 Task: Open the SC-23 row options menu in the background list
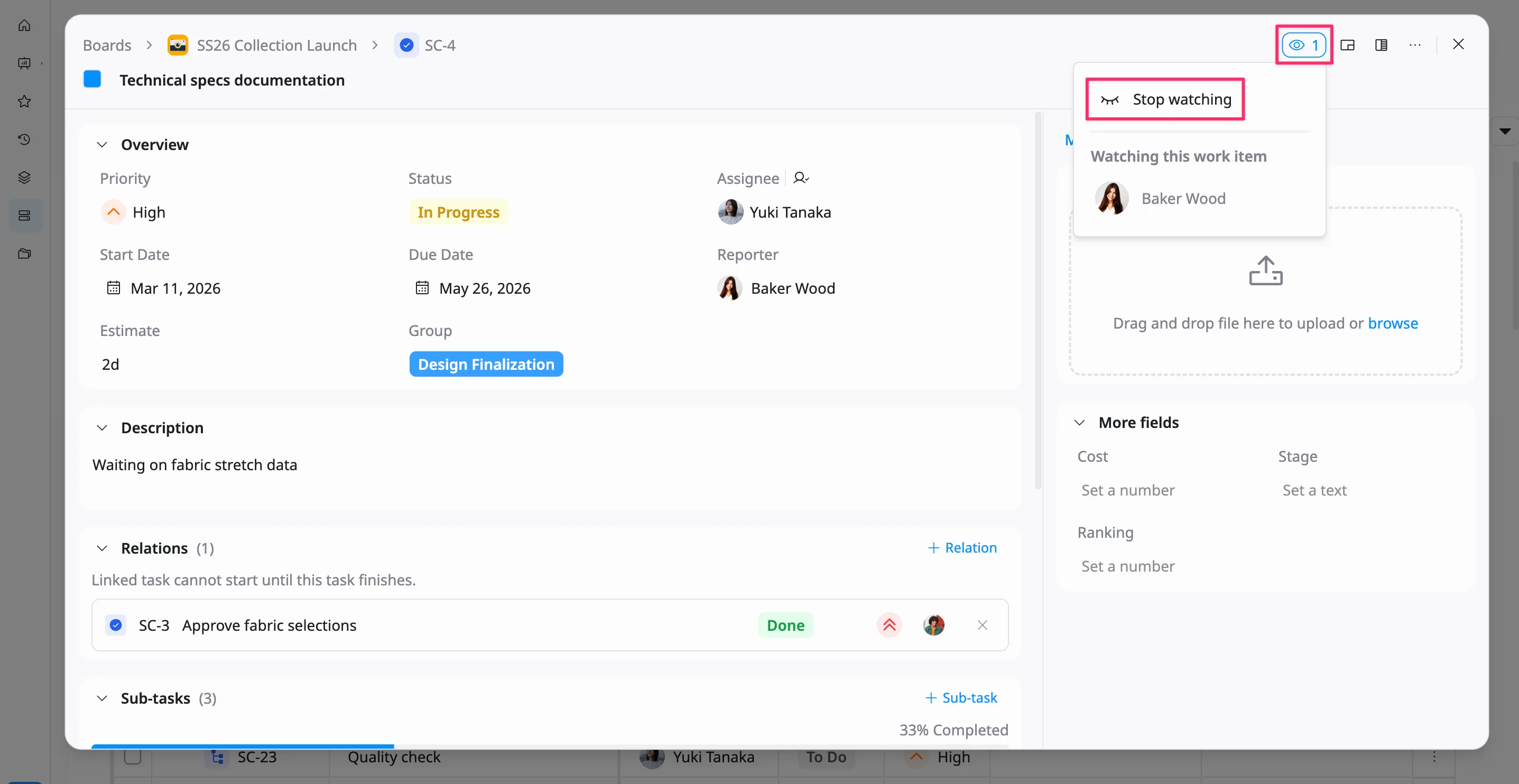[1434, 757]
